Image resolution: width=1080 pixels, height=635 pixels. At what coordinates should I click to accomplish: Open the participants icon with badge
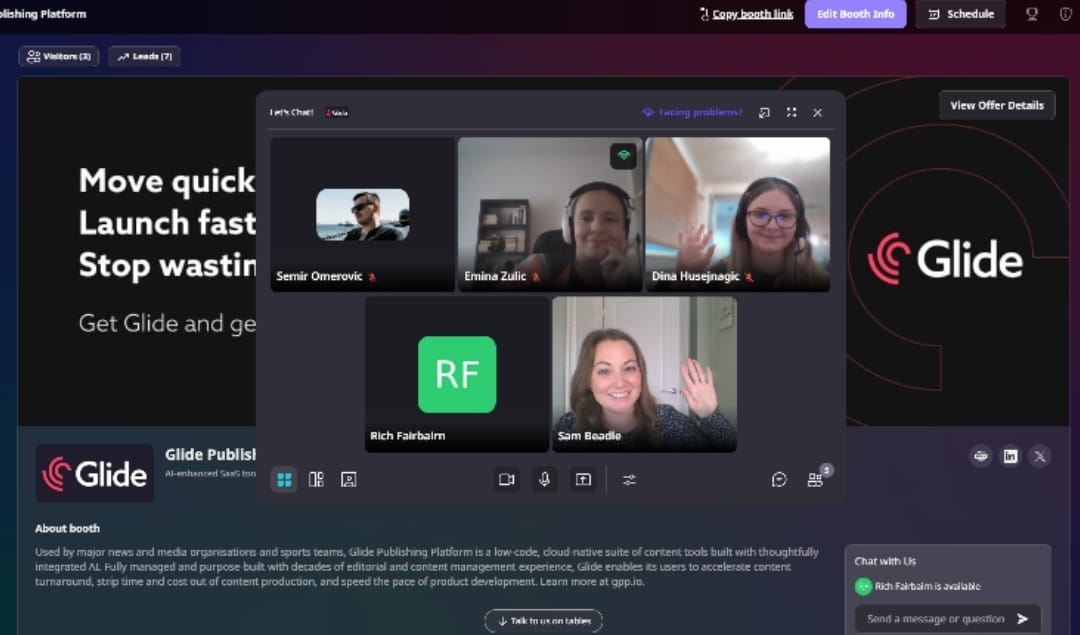816,478
